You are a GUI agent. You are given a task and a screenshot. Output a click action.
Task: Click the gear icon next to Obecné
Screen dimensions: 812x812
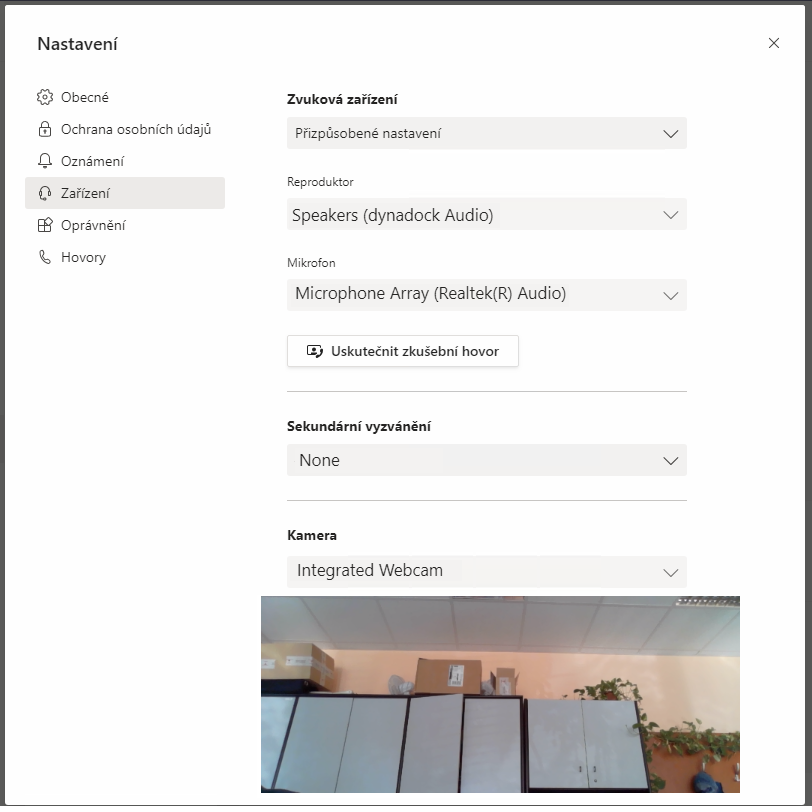(x=45, y=97)
